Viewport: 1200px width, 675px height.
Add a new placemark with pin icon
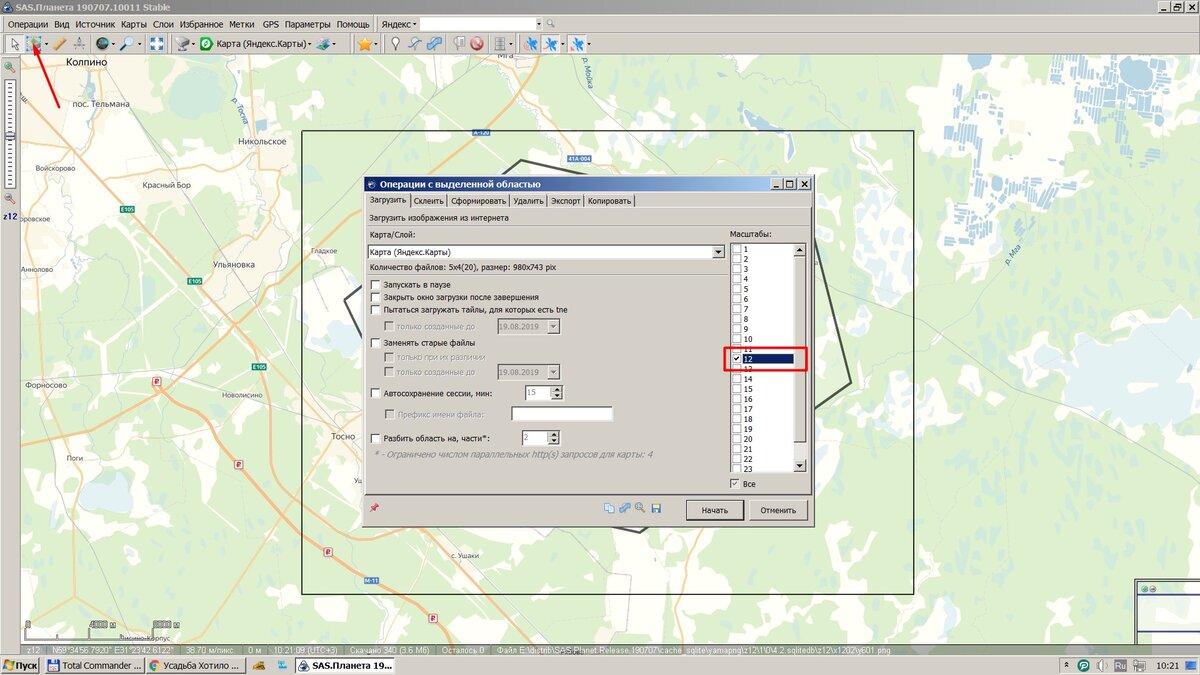coord(395,44)
